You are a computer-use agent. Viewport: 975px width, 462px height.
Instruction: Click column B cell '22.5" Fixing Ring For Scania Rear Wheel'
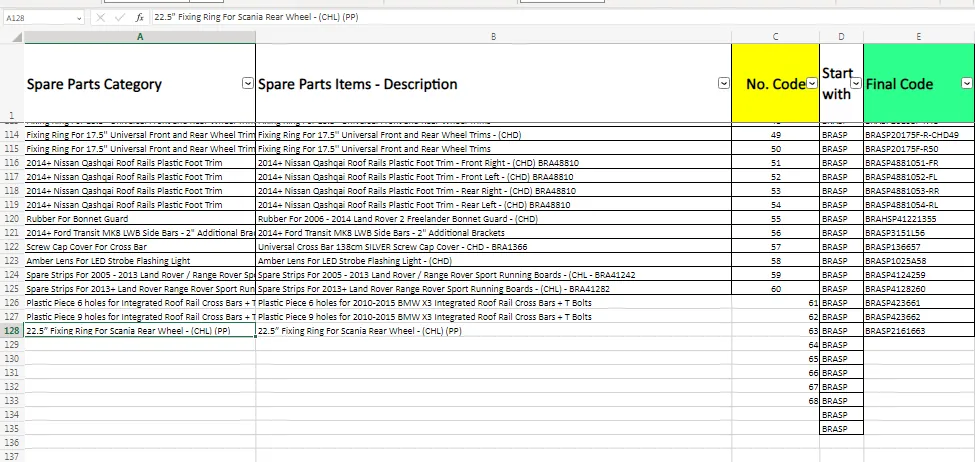tap(493, 331)
